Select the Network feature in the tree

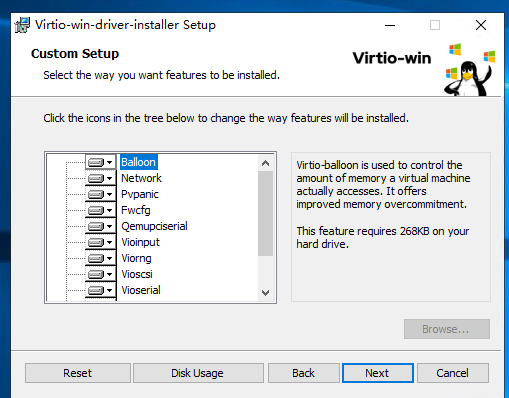pos(141,178)
